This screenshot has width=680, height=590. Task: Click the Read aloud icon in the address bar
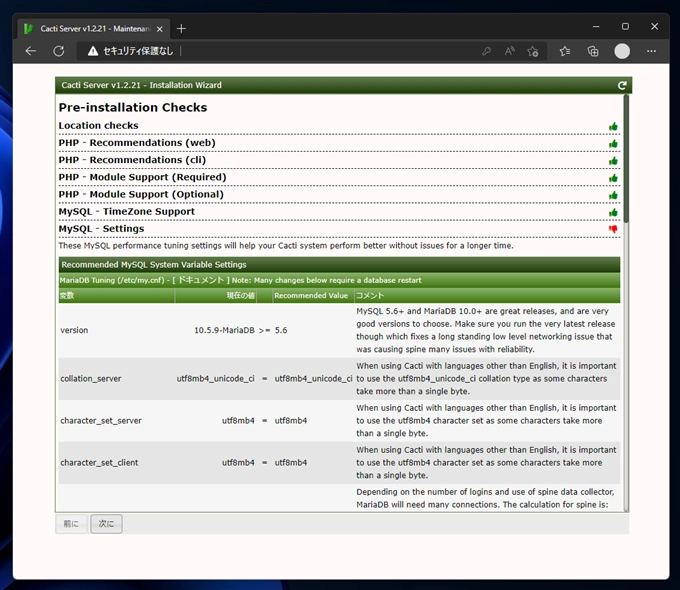(x=510, y=51)
